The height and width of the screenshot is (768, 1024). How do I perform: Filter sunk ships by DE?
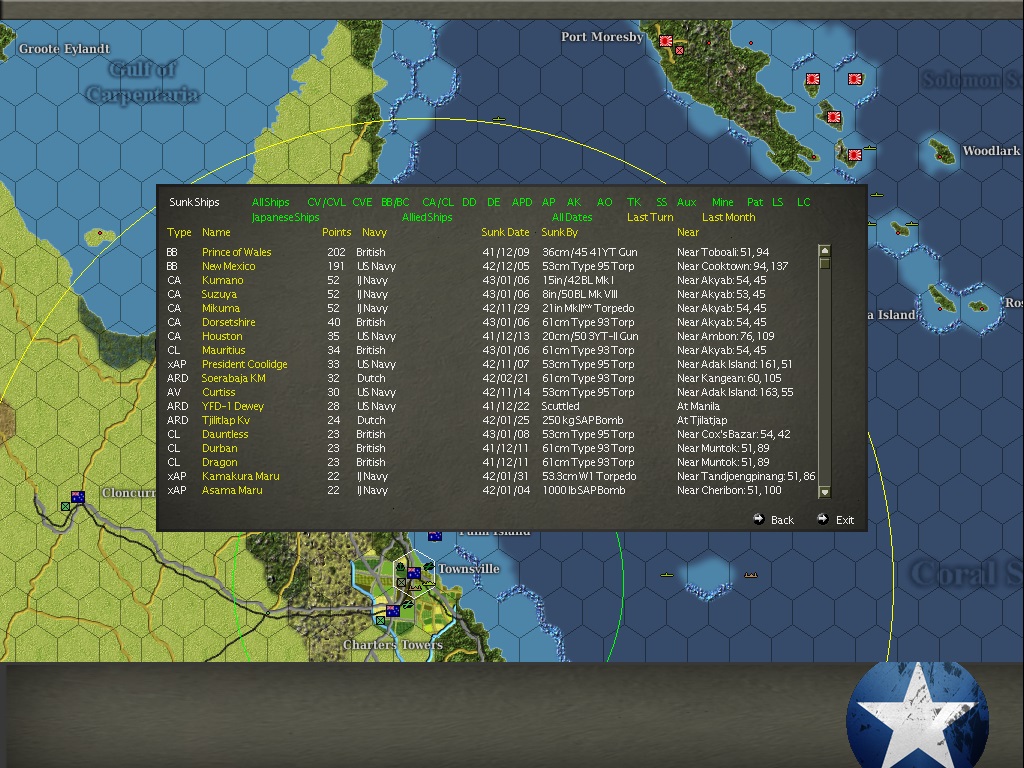[x=494, y=202]
